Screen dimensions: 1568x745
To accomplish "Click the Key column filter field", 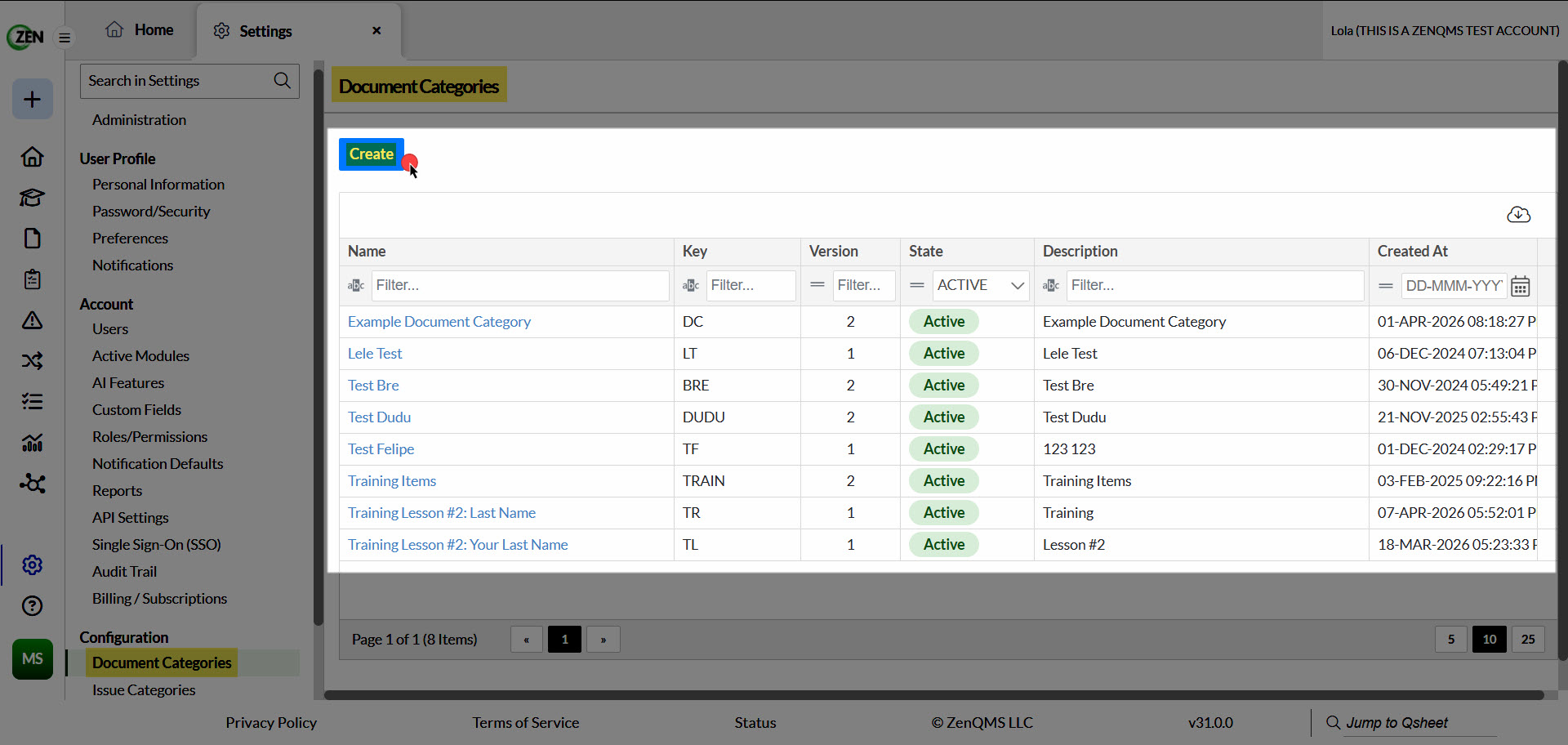I will (x=751, y=286).
